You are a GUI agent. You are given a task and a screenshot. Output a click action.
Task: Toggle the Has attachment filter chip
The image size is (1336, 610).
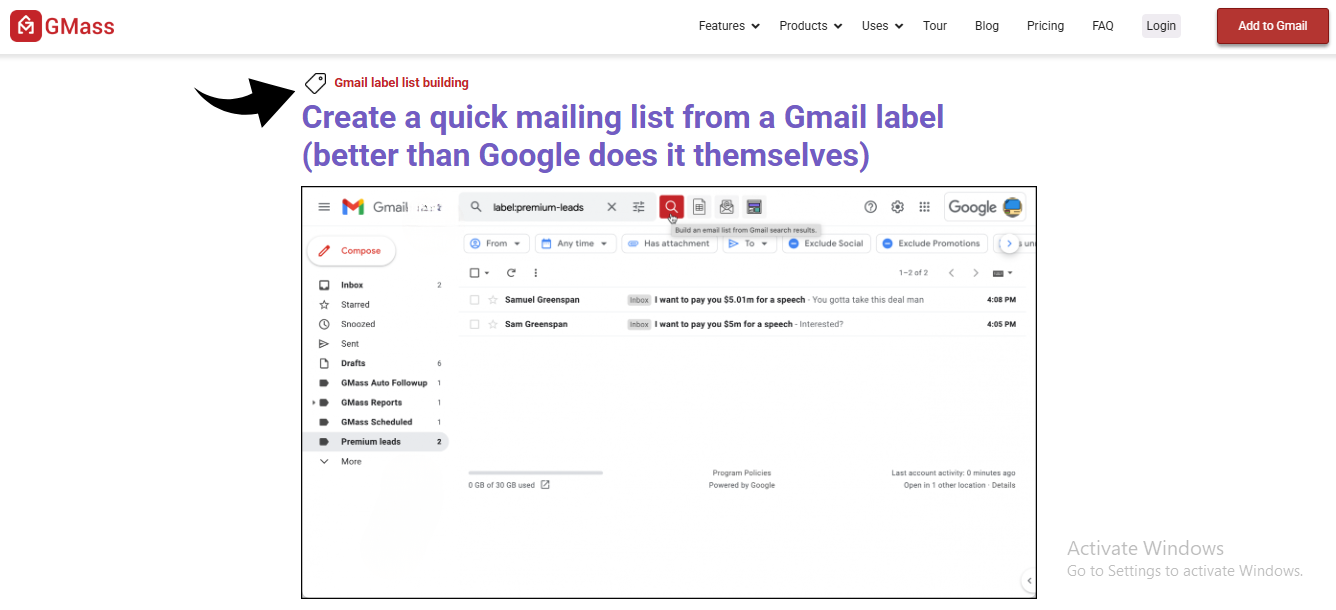pyautogui.click(x=670, y=243)
